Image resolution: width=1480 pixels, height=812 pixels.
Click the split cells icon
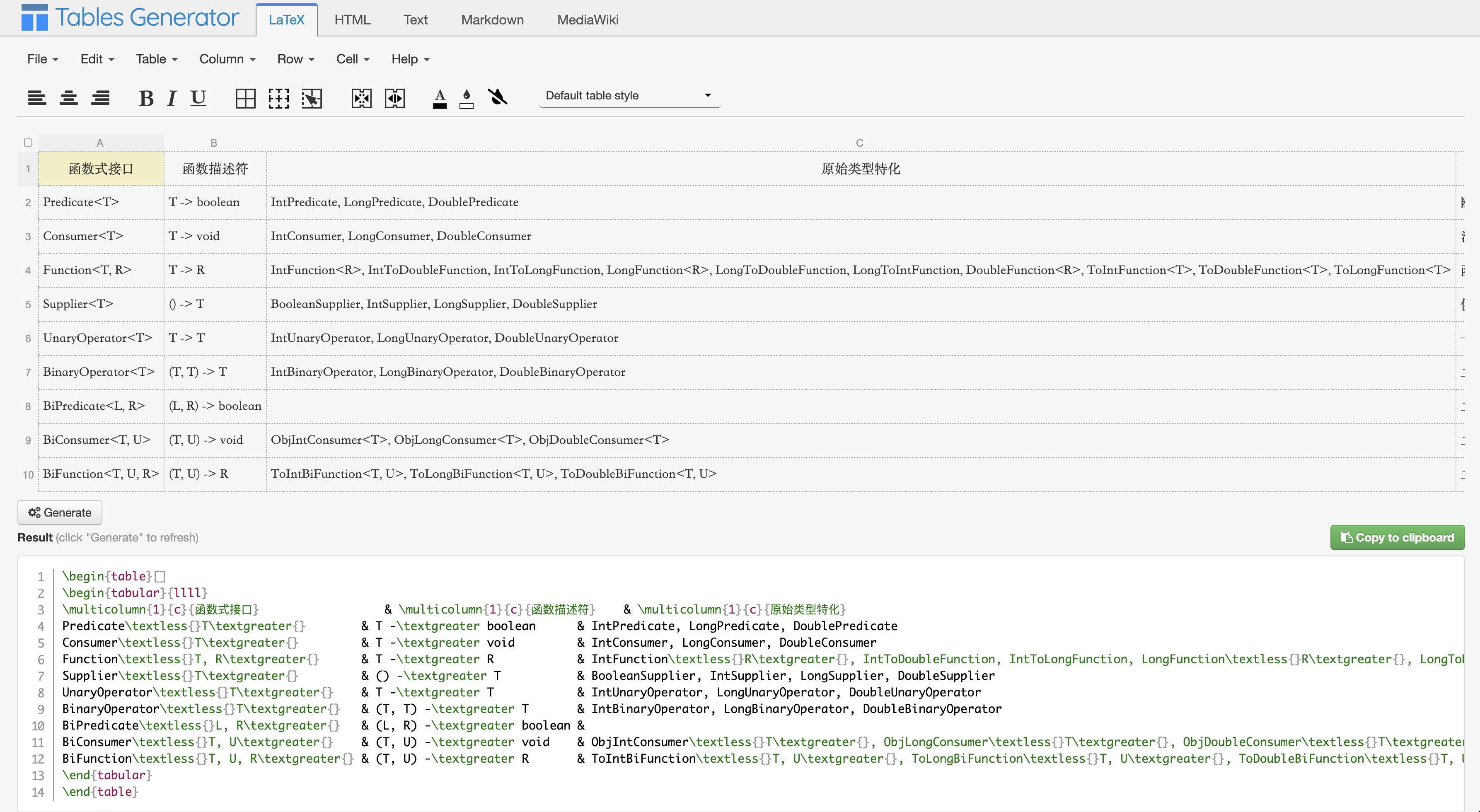[x=395, y=98]
